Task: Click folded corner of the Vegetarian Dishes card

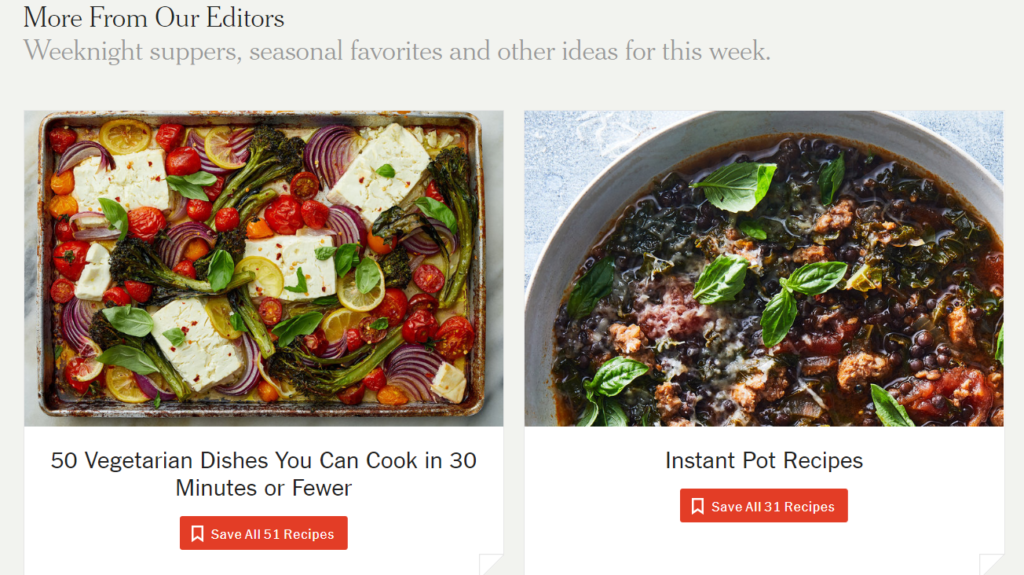Action: [x=492, y=565]
